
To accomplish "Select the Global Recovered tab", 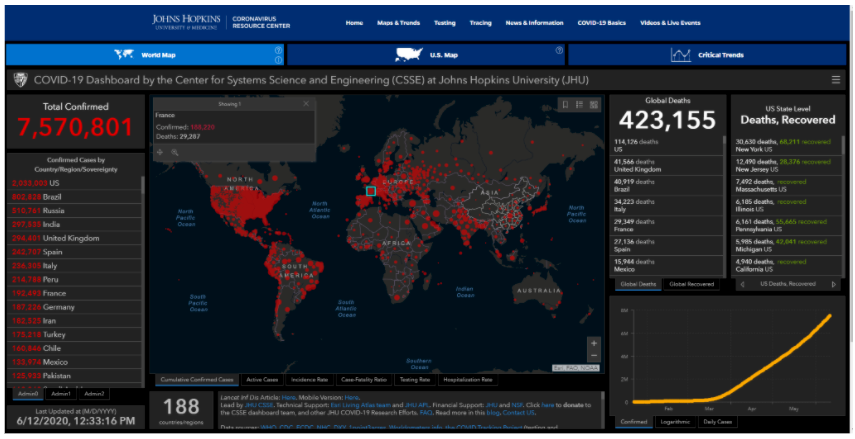I will pyautogui.click(x=691, y=284).
